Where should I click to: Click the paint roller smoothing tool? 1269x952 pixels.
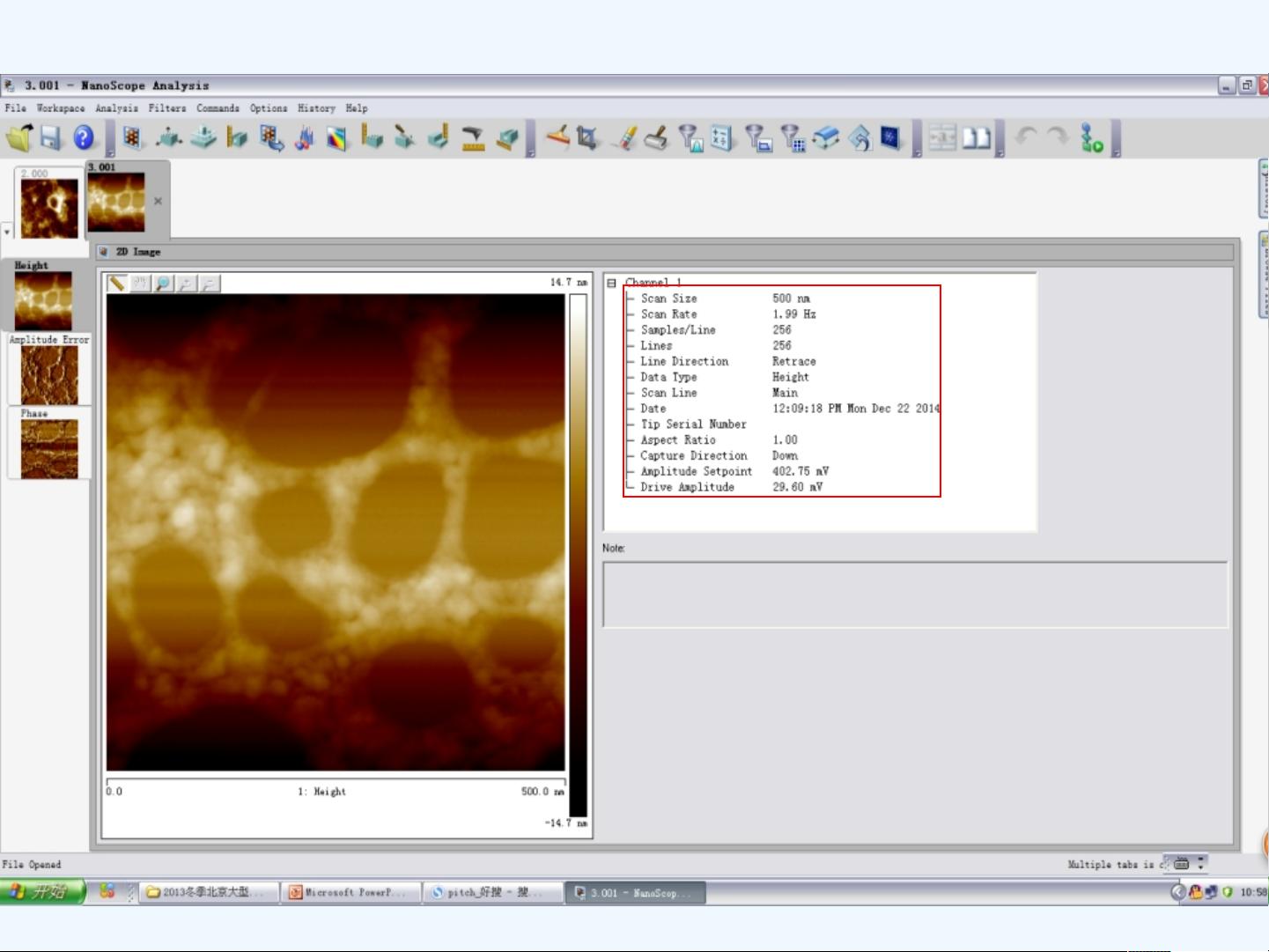pyautogui.click(x=656, y=138)
